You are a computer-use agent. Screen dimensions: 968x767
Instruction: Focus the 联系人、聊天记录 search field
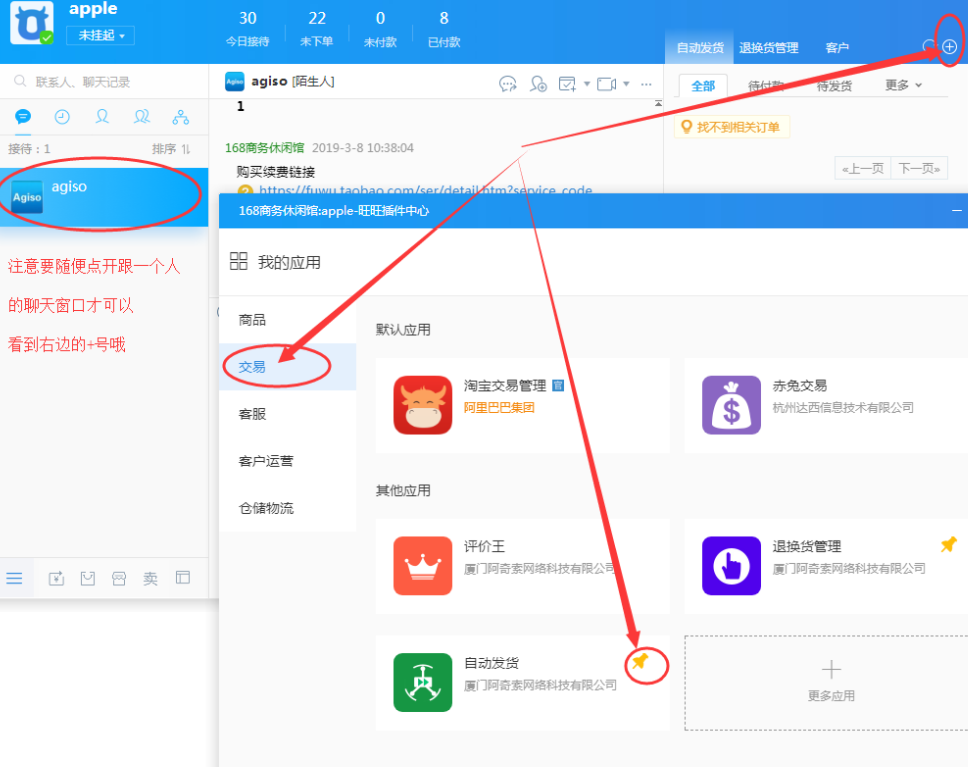pos(105,82)
